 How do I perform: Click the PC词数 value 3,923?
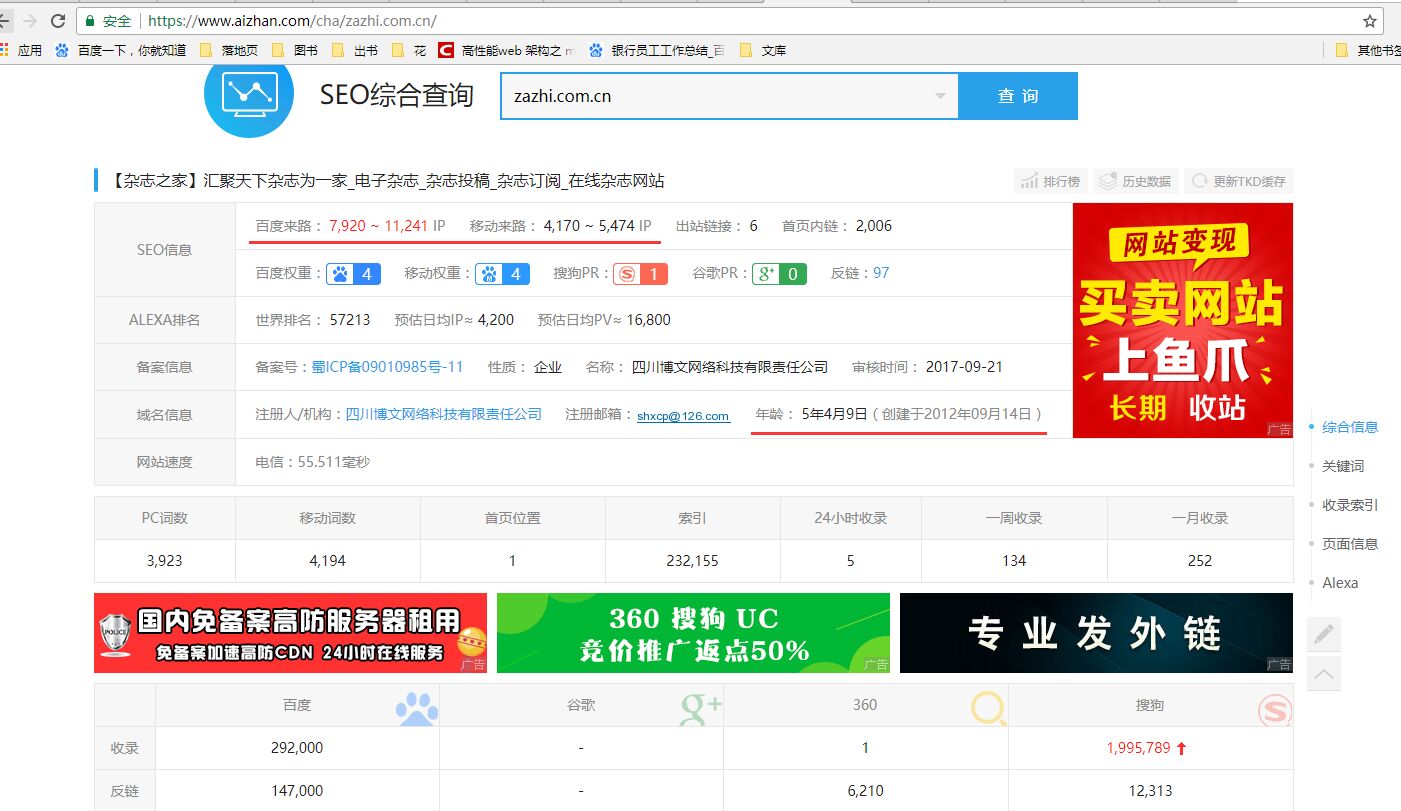164,561
